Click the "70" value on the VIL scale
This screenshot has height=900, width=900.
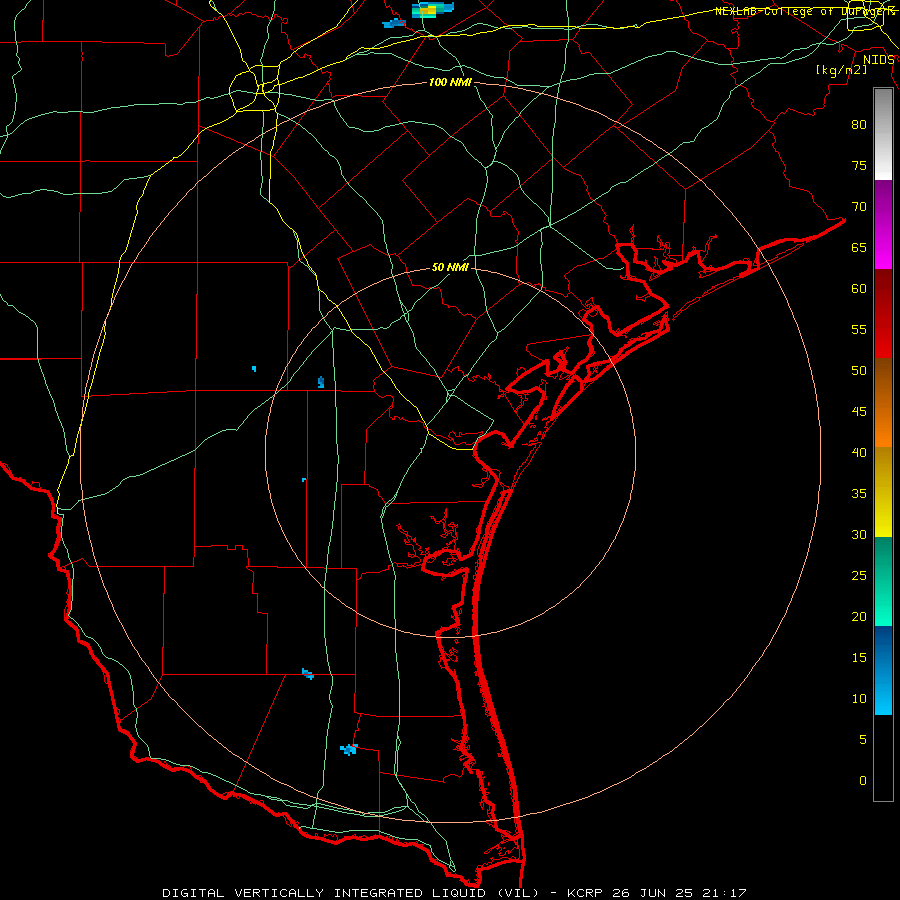click(x=859, y=207)
